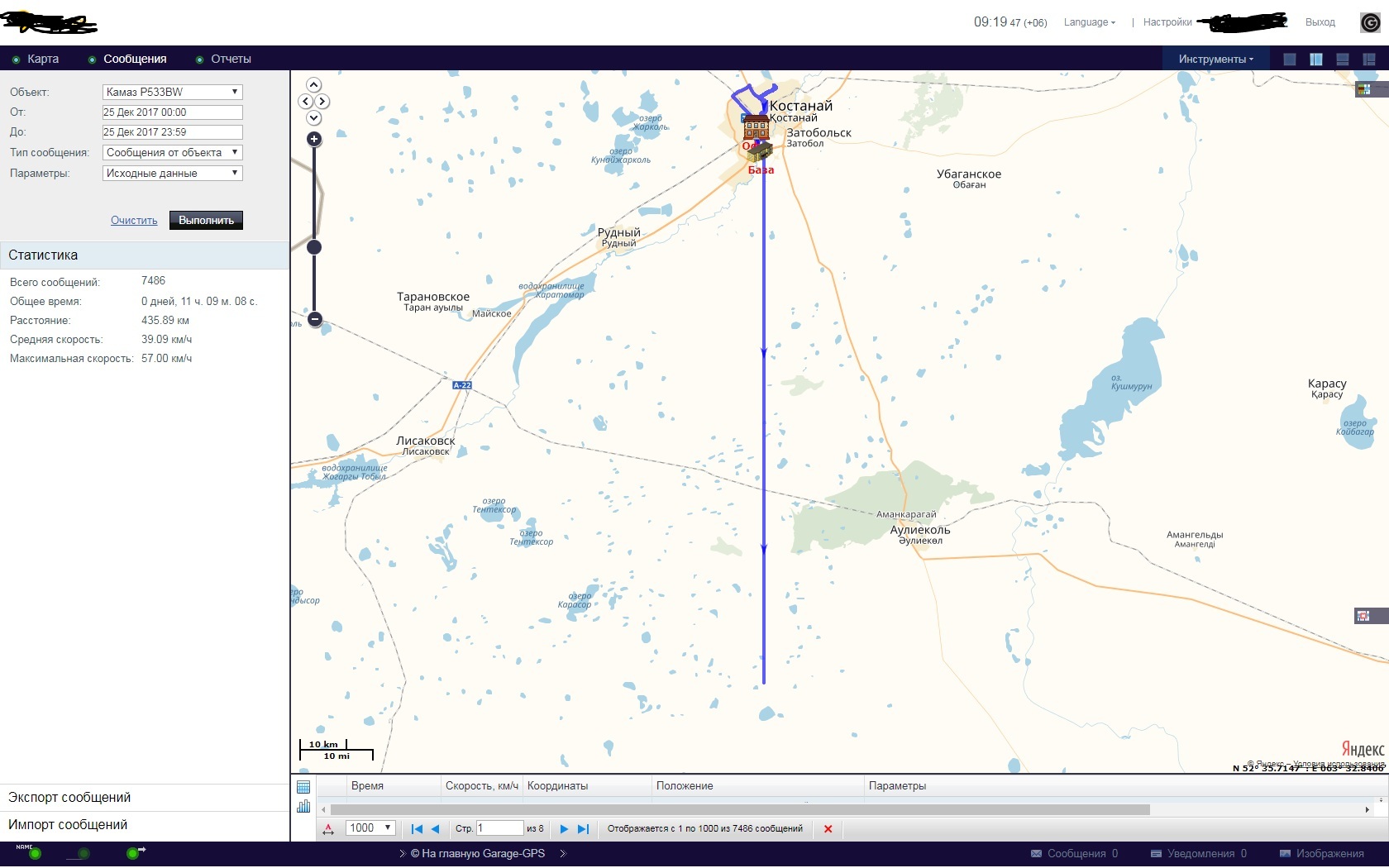Pan the map up with arrow
The width and height of the screenshot is (1389, 868).
pos(314,85)
